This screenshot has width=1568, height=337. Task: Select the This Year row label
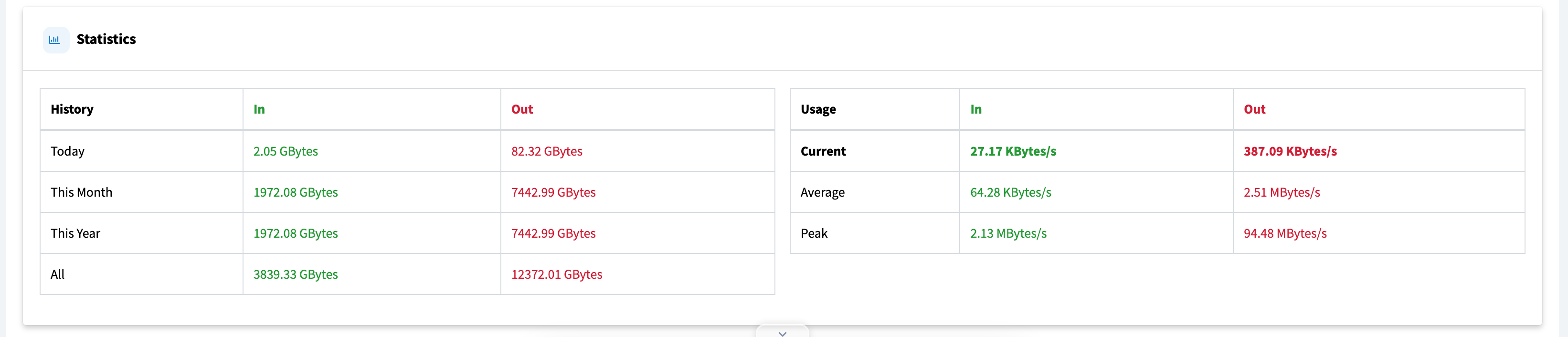pos(75,233)
